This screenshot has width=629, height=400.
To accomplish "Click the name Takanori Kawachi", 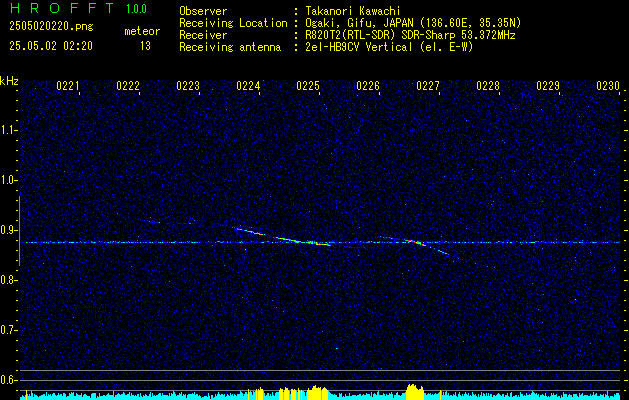I will click(x=353, y=11).
